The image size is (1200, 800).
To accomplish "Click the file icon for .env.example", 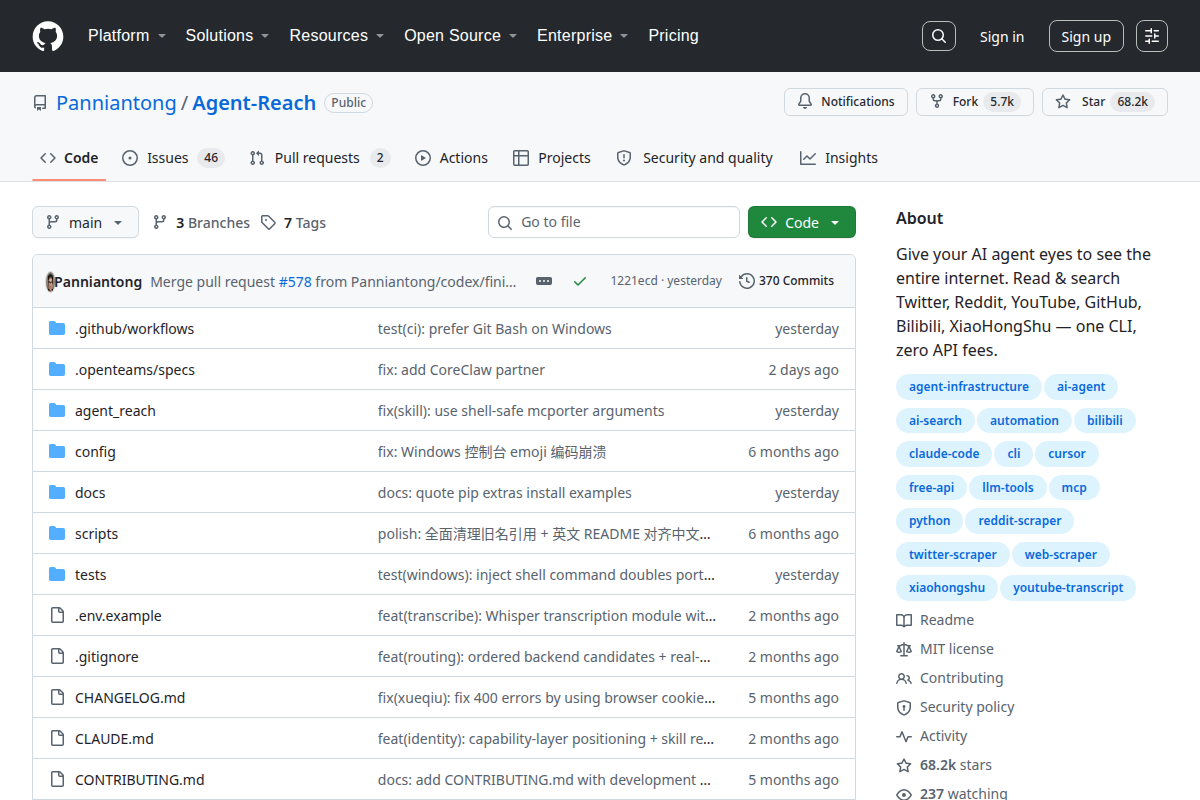I will coord(57,616).
